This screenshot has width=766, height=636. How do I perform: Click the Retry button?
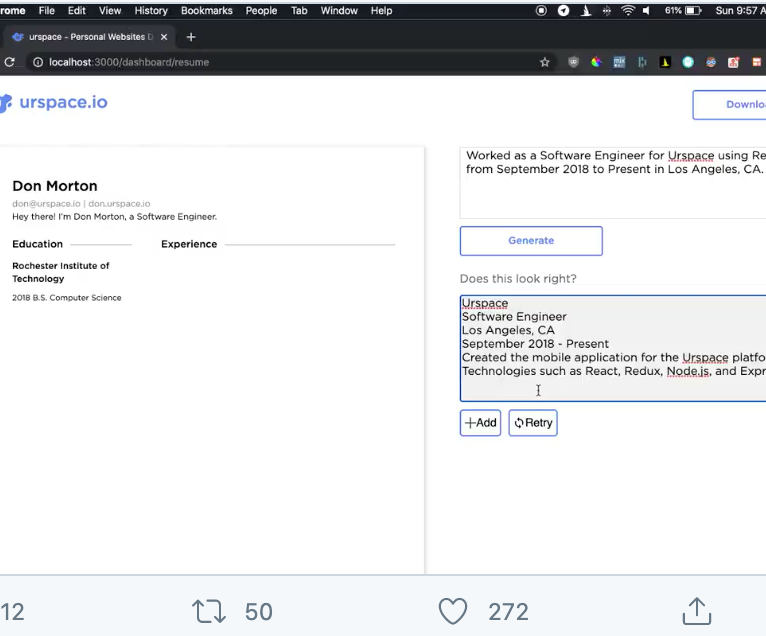pyautogui.click(x=533, y=423)
